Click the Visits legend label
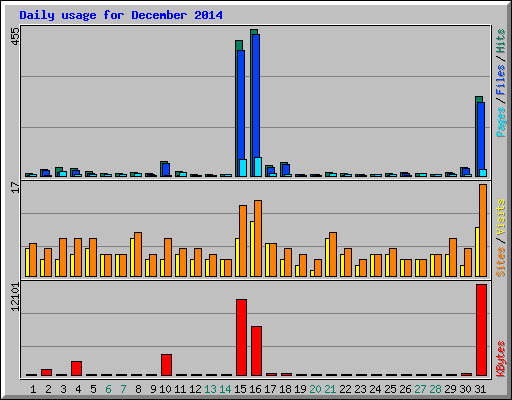 pos(500,218)
